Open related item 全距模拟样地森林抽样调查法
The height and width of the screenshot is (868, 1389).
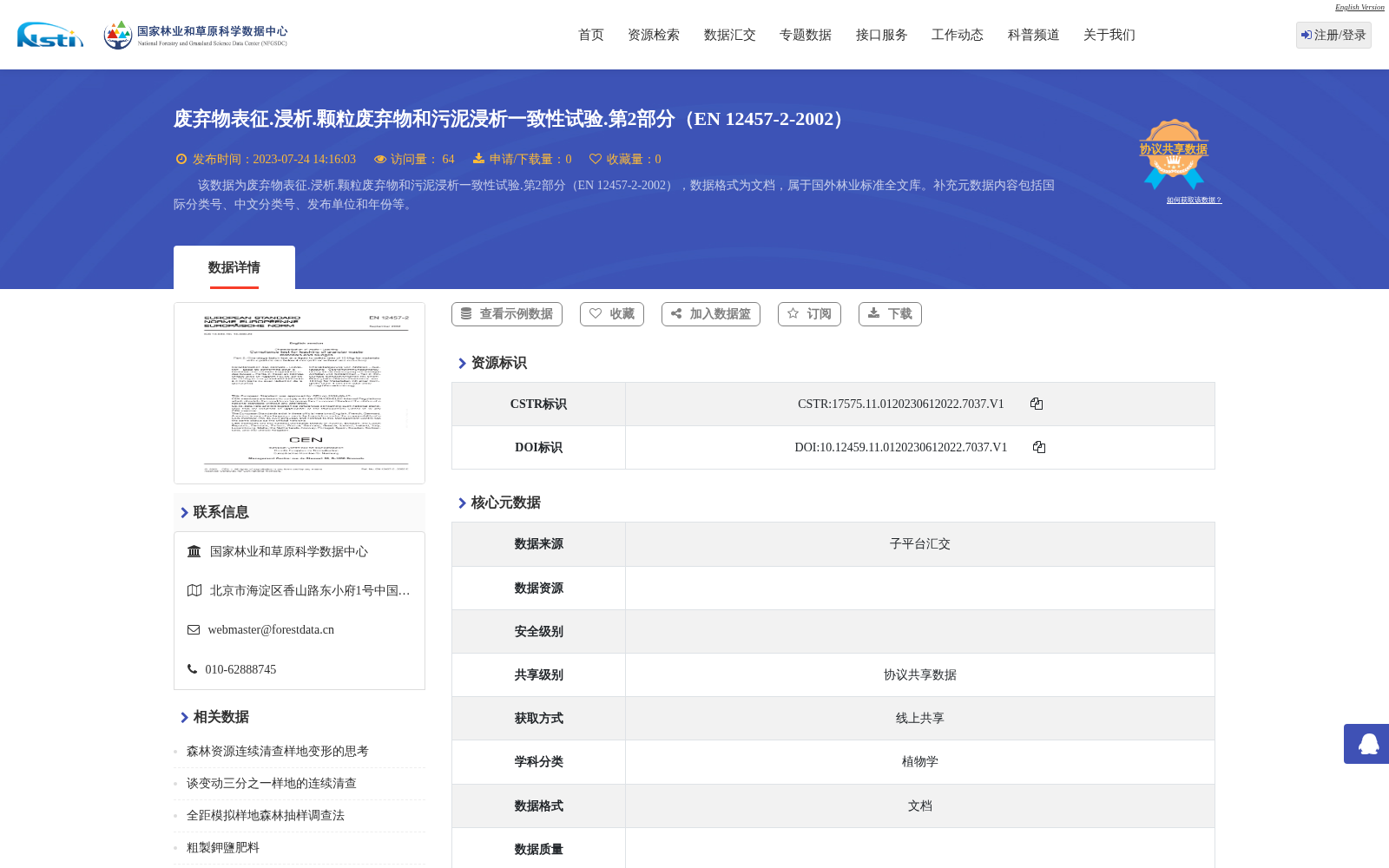point(266,816)
